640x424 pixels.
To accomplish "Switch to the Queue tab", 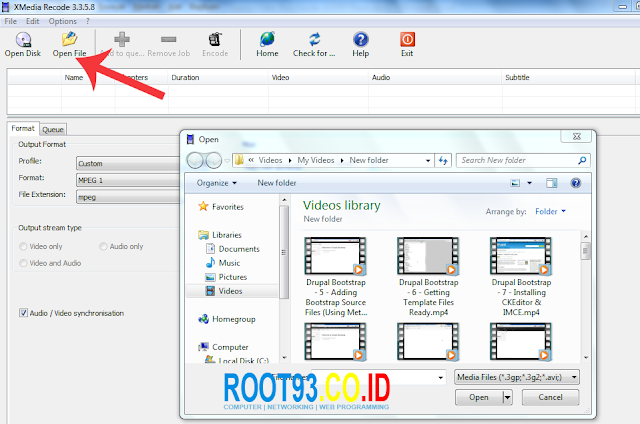I will 53,129.
